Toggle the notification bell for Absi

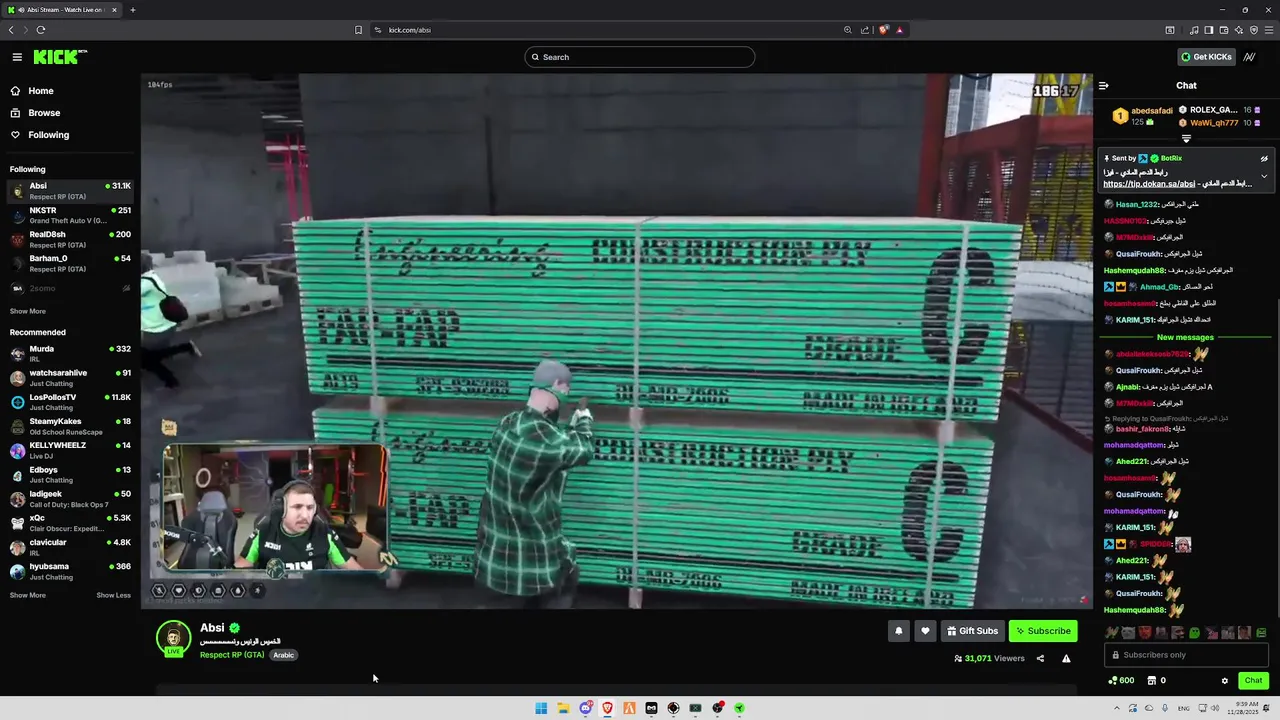[898, 631]
